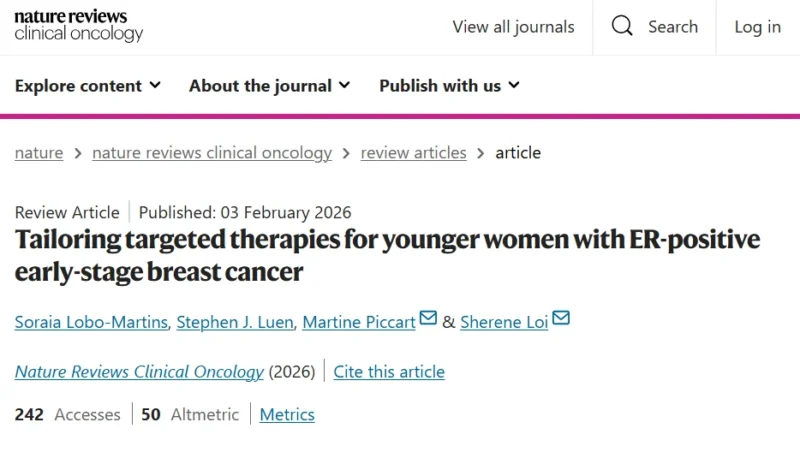Click the Nature Reviews Clinical Oncology logo
This screenshot has height=452, width=800.
click(78, 27)
